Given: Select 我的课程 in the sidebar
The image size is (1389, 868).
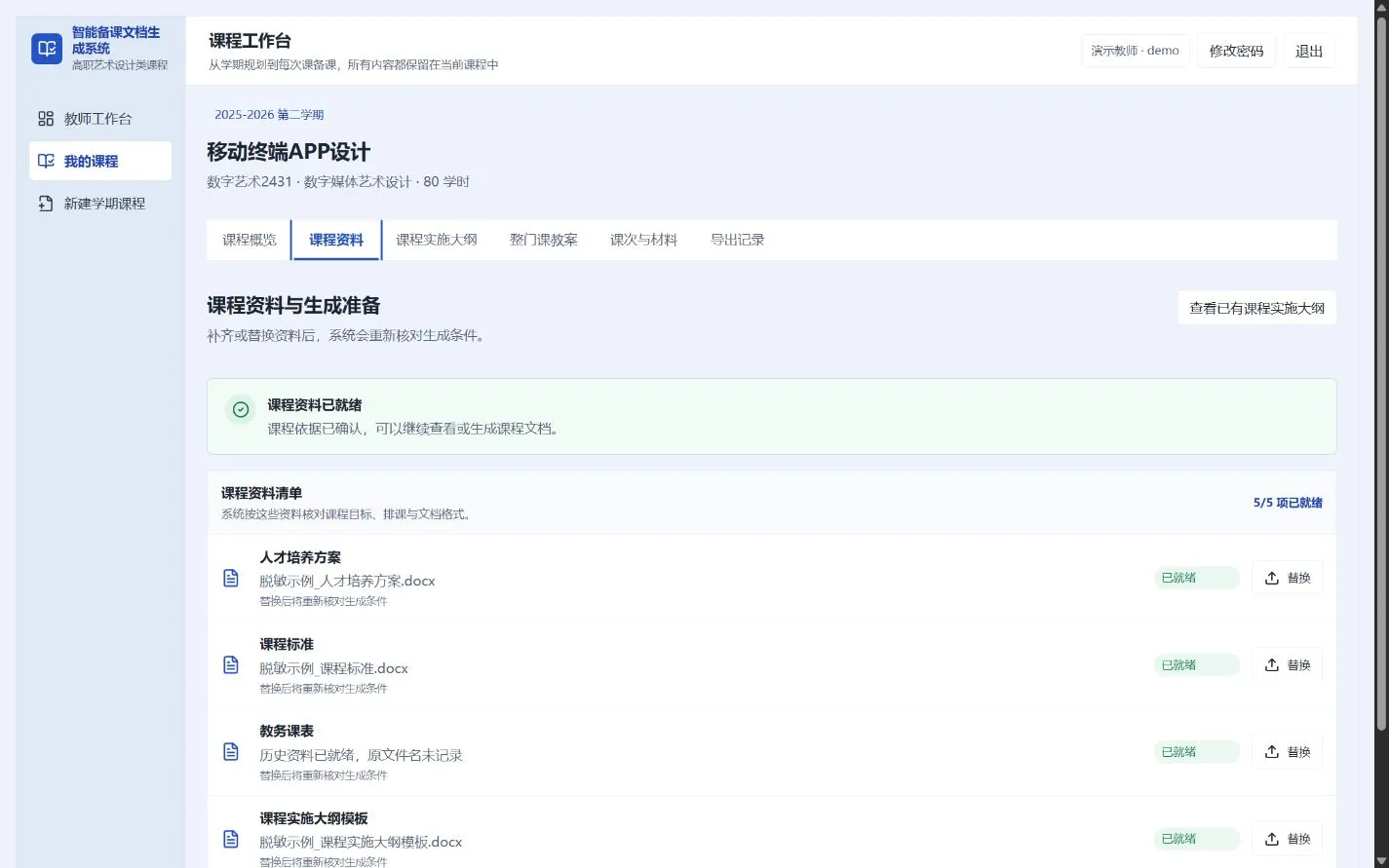Looking at the screenshot, I should [100, 161].
